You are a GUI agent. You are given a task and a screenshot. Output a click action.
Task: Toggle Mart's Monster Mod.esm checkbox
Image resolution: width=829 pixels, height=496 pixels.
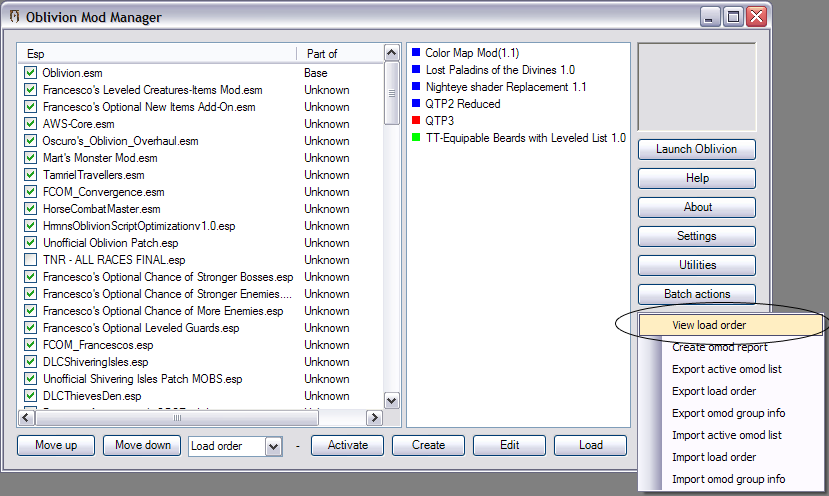(30, 158)
